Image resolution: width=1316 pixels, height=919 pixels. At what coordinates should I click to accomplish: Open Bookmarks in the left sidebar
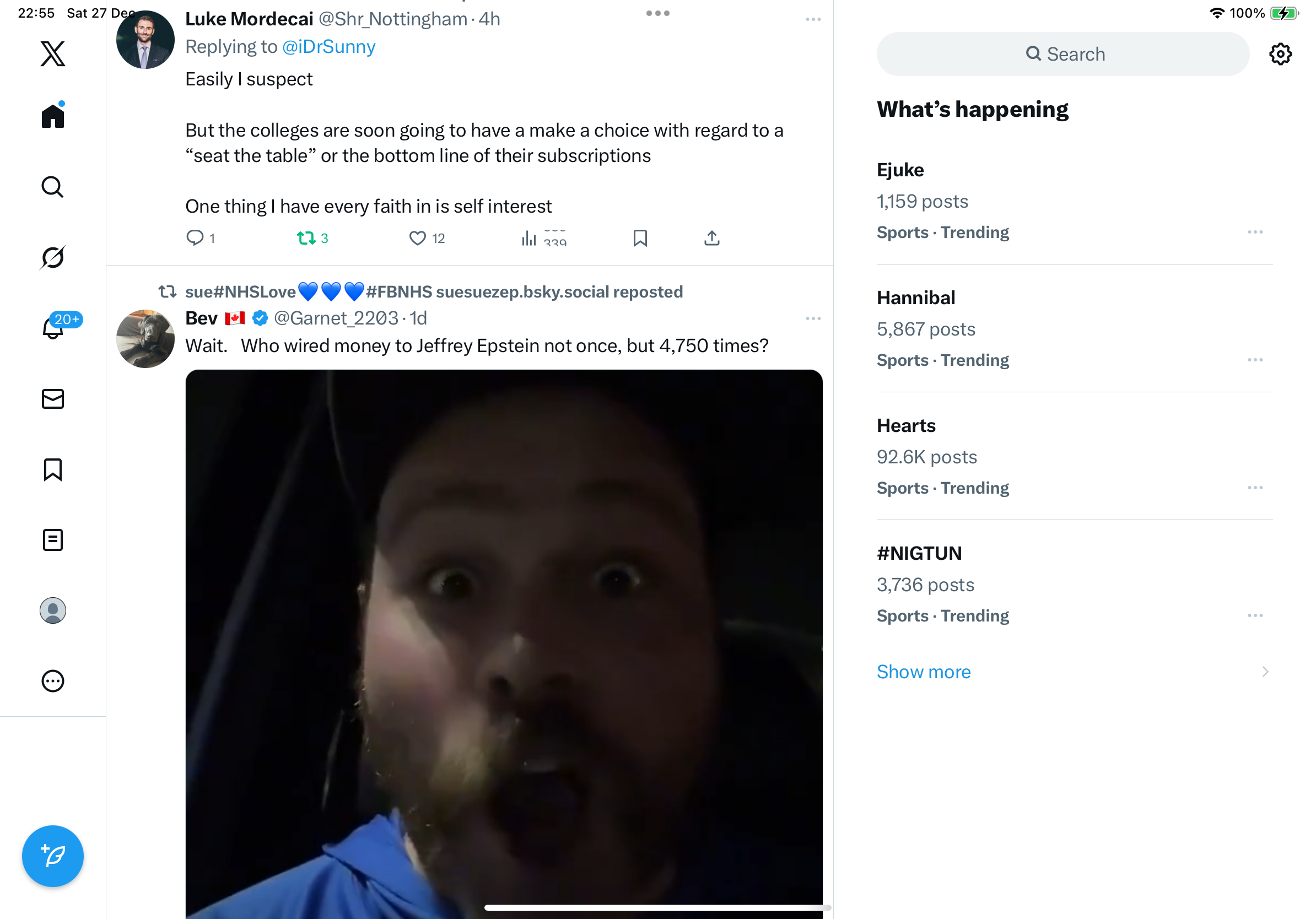(53, 469)
